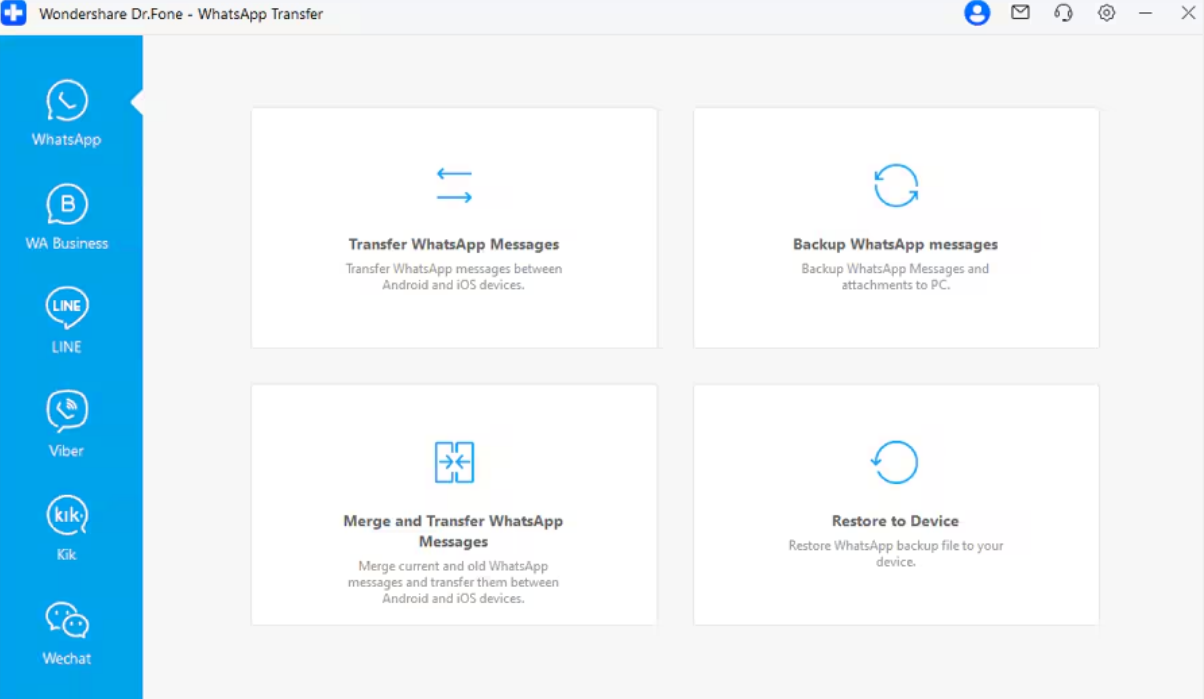Open Transfer WhatsApp Messages feature
Viewport: 1204px width, 699px height.
point(454,244)
